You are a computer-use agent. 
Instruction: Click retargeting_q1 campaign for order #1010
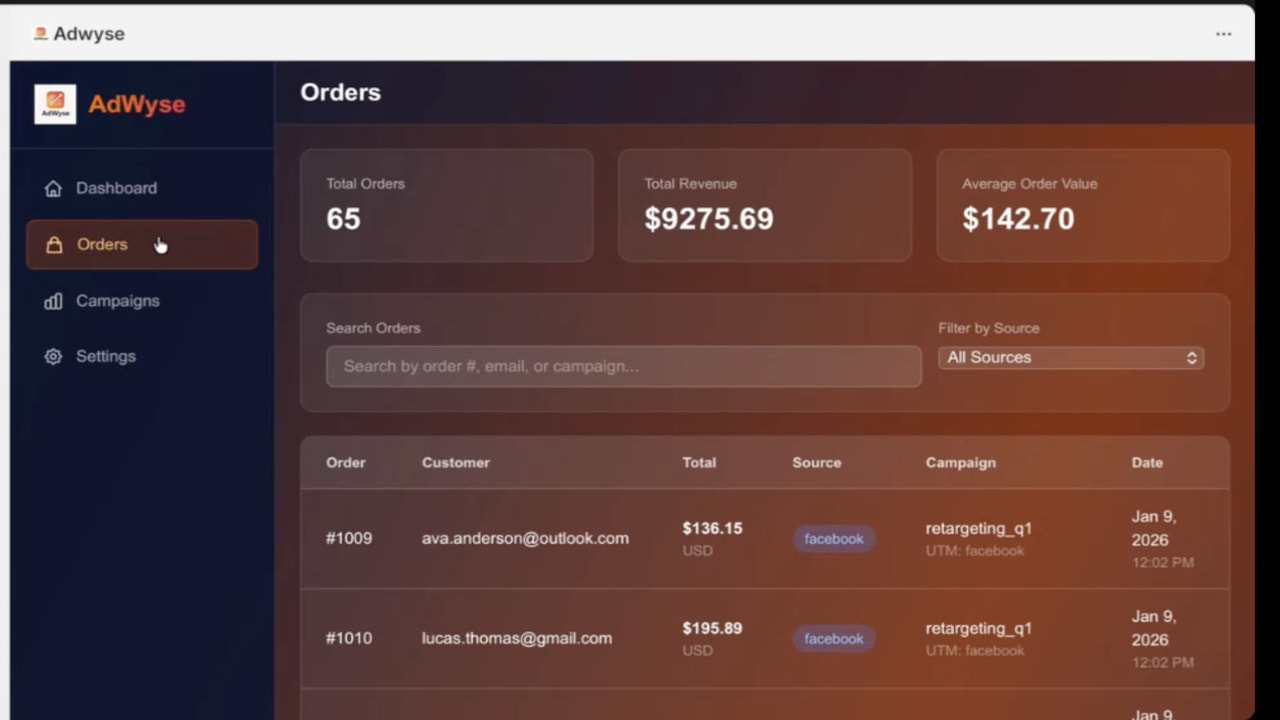(979, 628)
